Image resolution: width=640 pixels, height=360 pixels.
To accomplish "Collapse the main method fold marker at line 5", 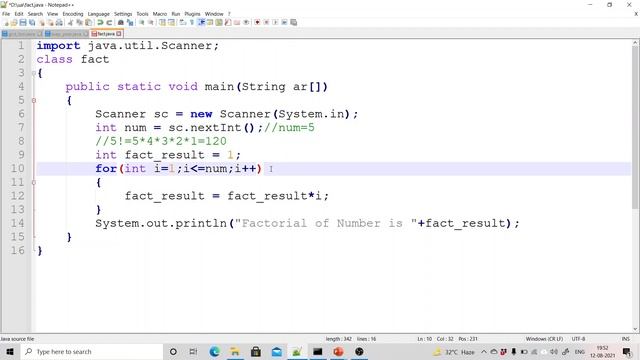I will click(34, 100).
